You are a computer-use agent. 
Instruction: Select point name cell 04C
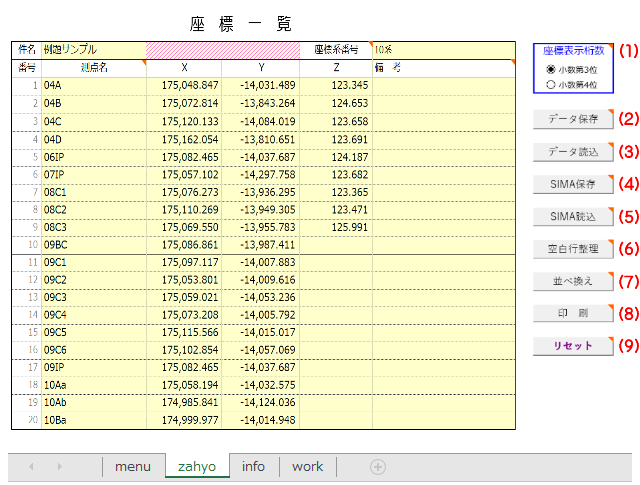point(94,122)
